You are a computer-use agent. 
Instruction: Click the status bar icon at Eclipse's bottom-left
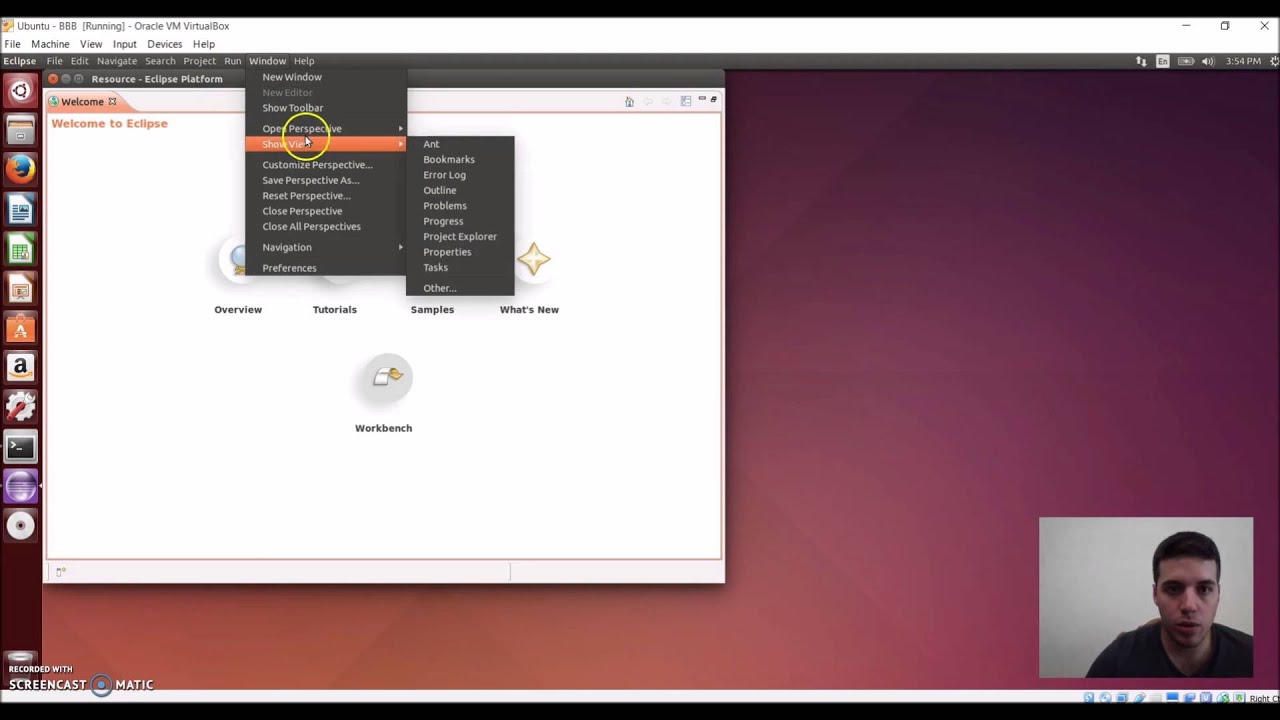pos(60,572)
